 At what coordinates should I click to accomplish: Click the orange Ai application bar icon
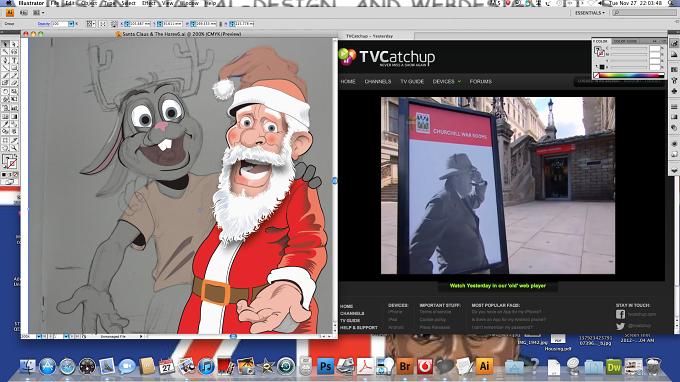tap(10, 13)
